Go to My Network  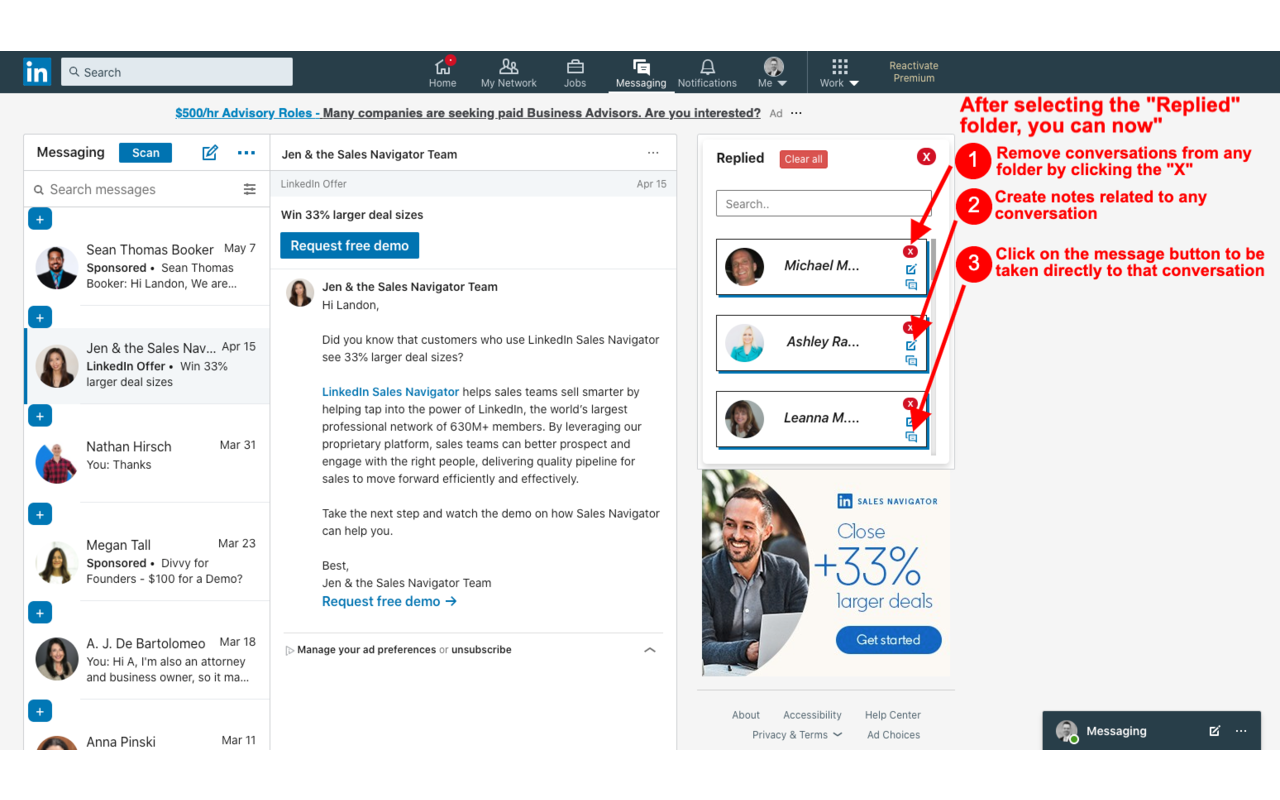click(508, 73)
